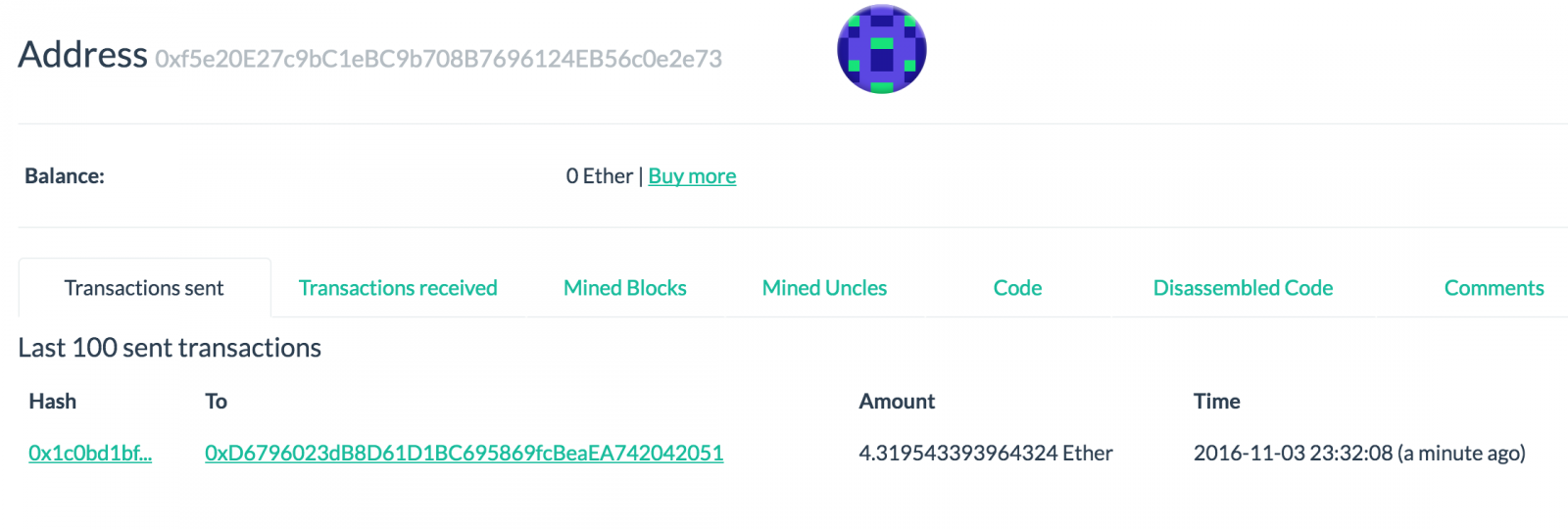Click the To column header

[x=216, y=401]
